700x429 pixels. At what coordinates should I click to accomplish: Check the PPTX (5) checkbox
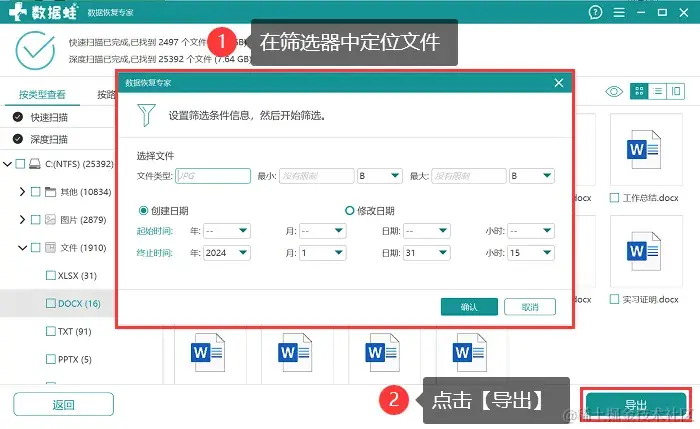[x=51, y=359]
